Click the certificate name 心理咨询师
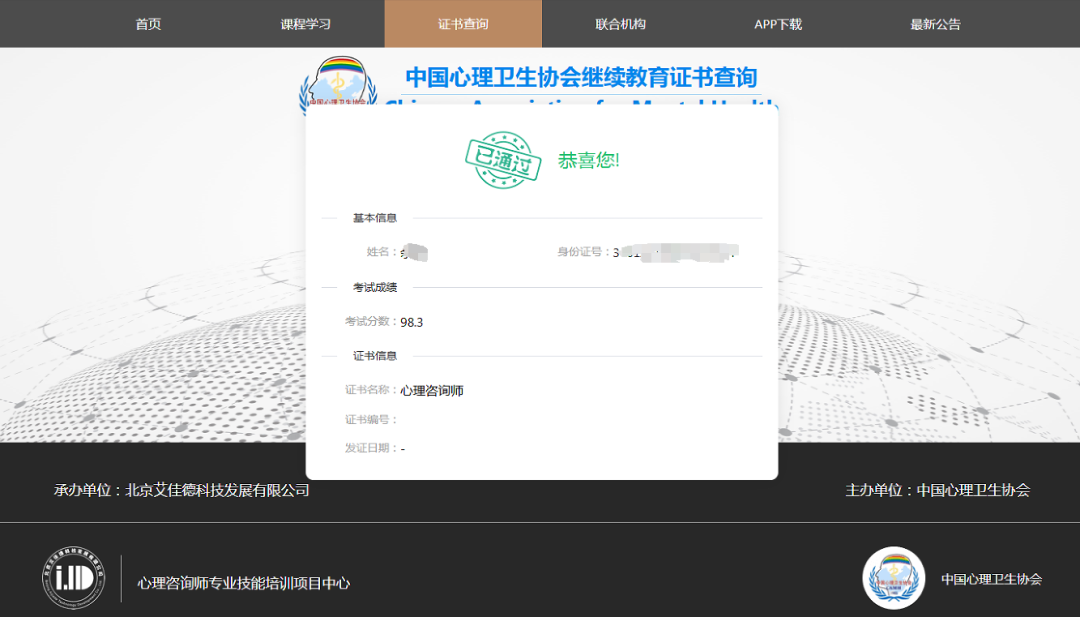 432,390
